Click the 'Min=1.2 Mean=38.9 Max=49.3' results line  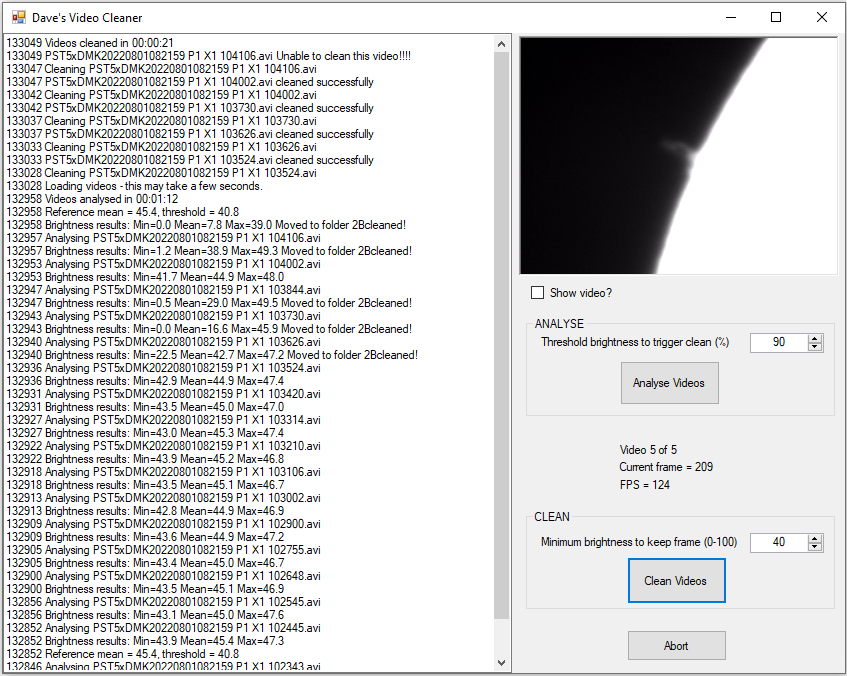tap(209, 251)
